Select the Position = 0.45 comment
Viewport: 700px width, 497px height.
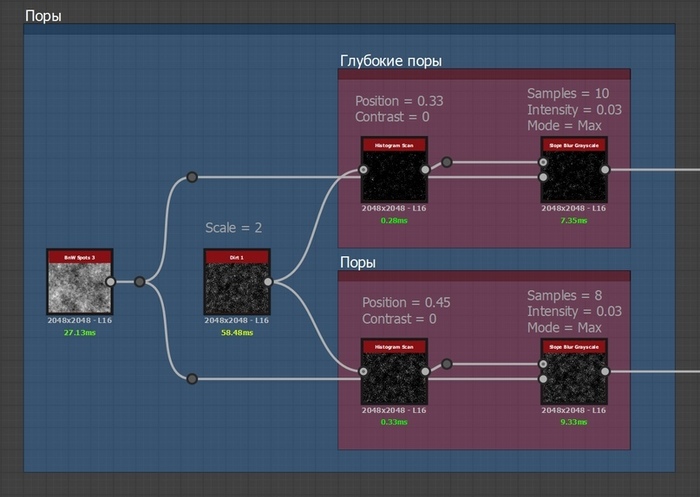[x=406, y=303]
